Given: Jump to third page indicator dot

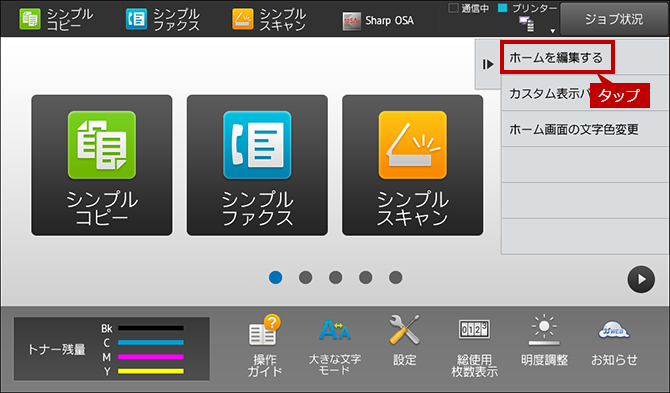Looking at the screenshot, I should pyautogui.click(x=335, y=278).
